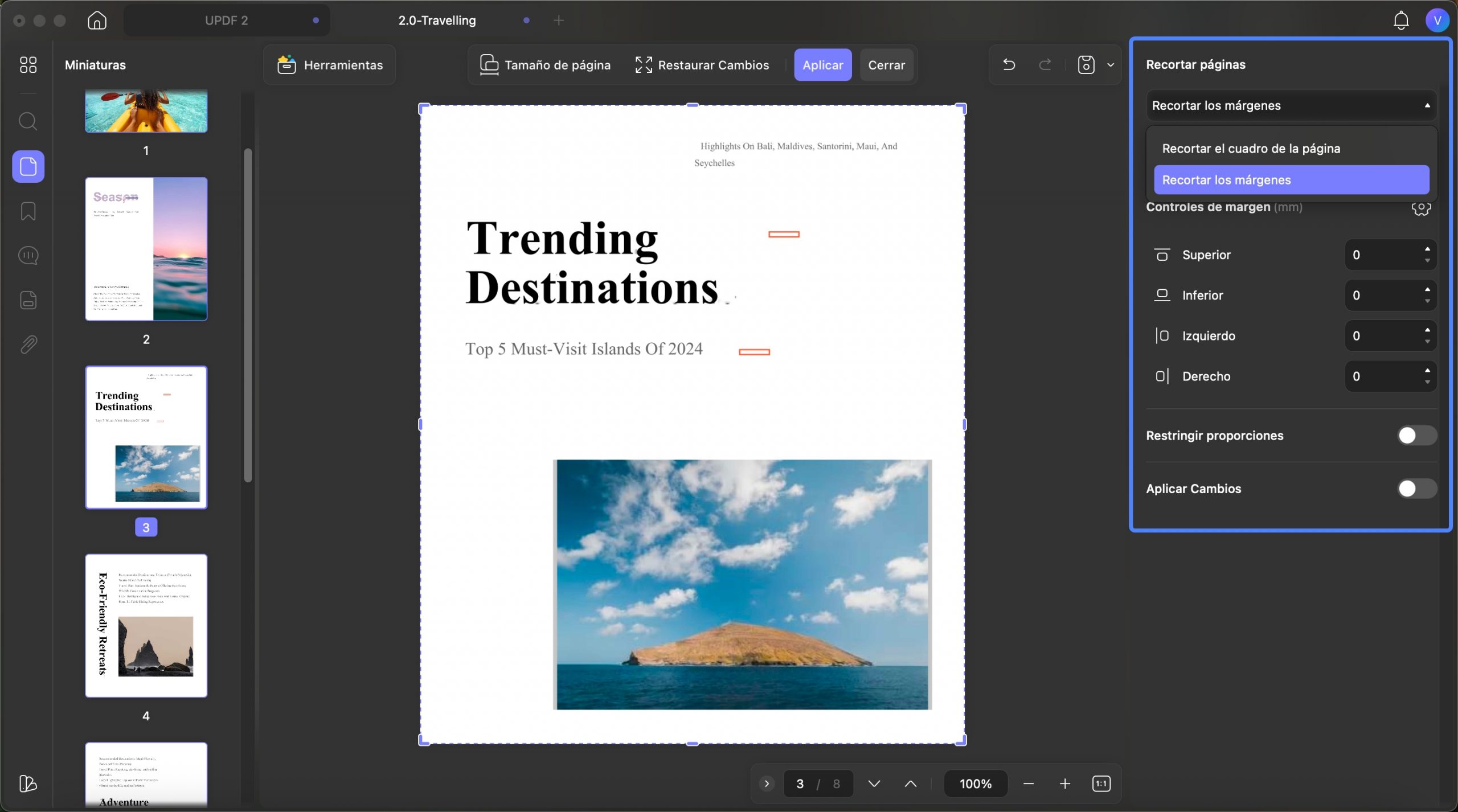
Task: Select page 2 thumbnail
Action: [x=146, y=249]
